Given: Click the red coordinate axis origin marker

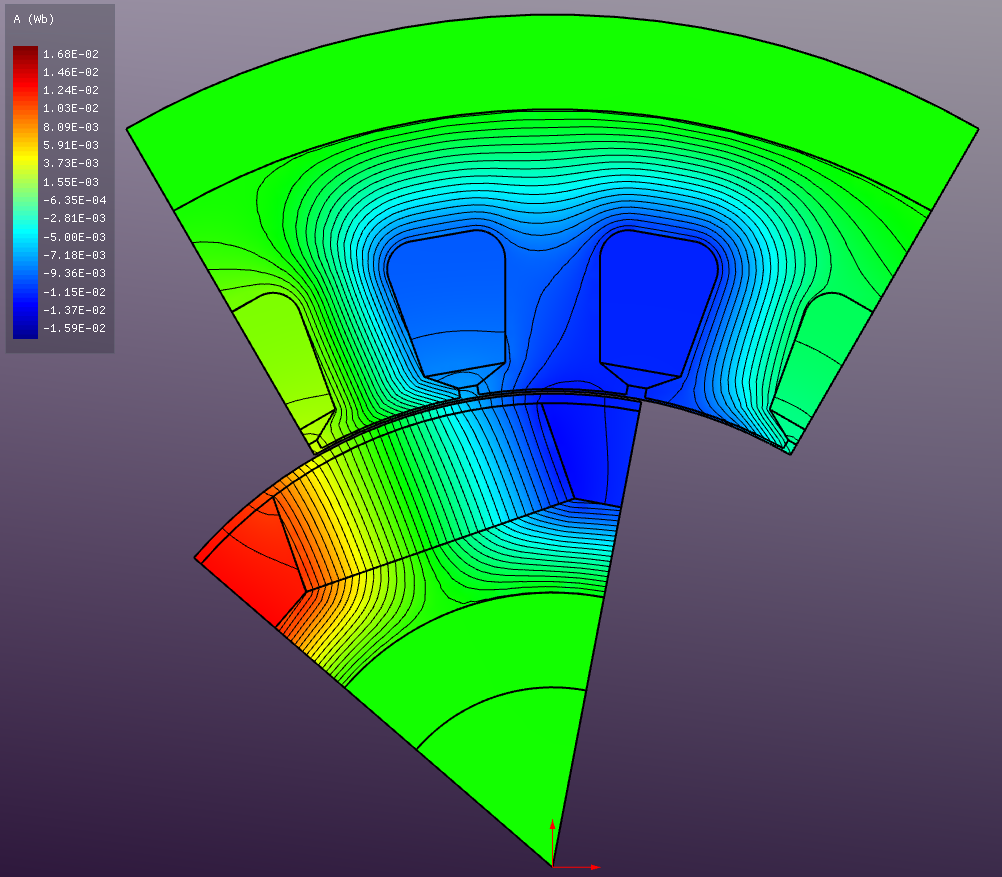Looking at the screenshot, I should pos(552,866).
